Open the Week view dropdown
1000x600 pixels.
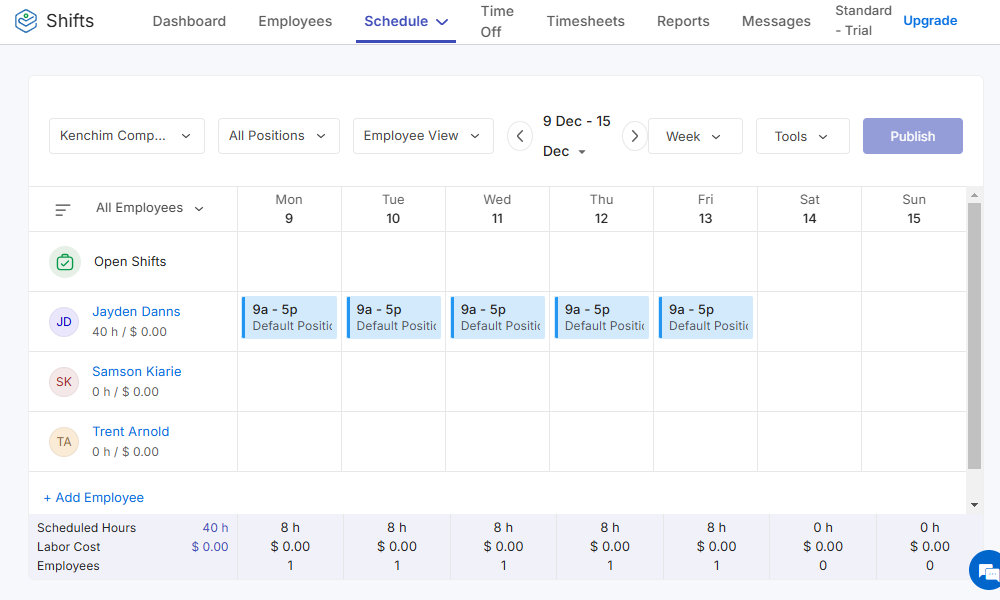tap(695, 136)
